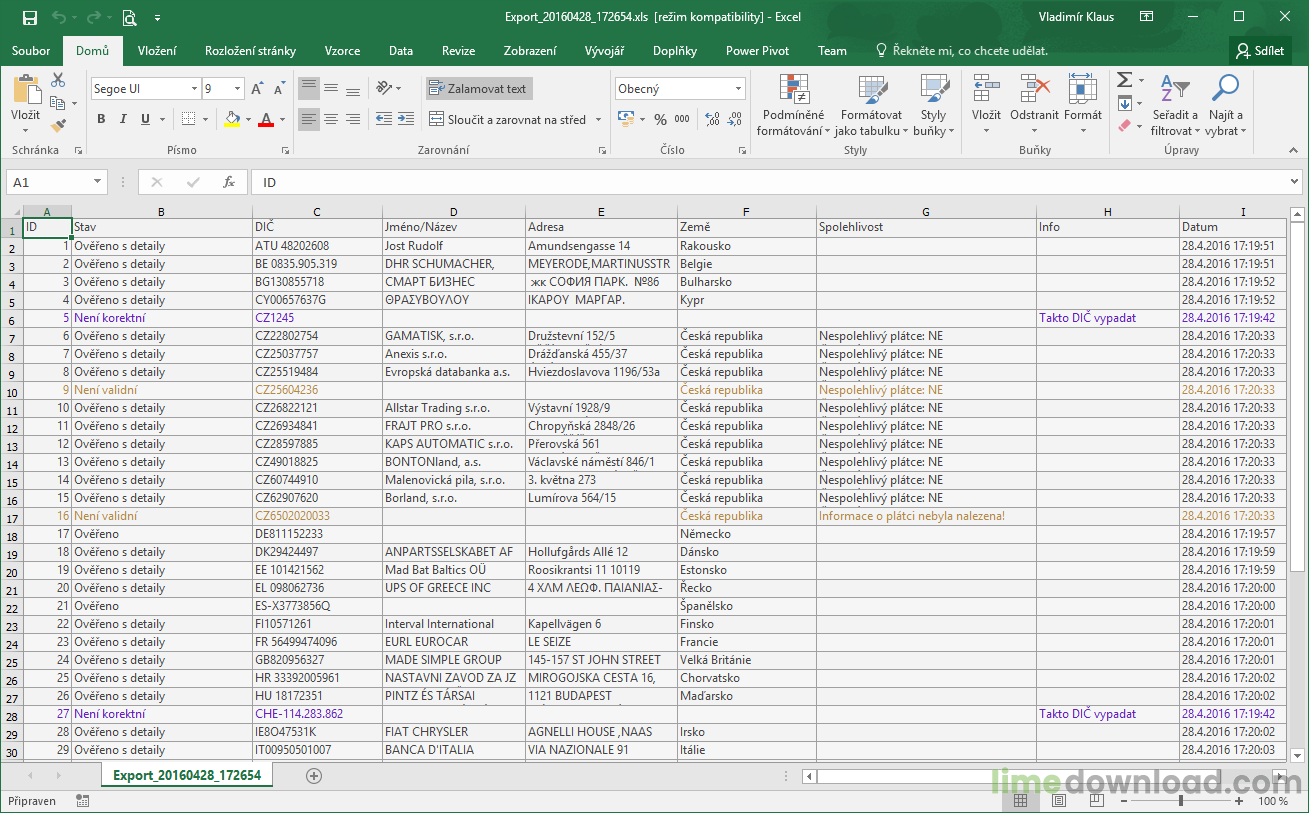
Task: Click the Save icon in quick access toolbar
Action: 29,17
